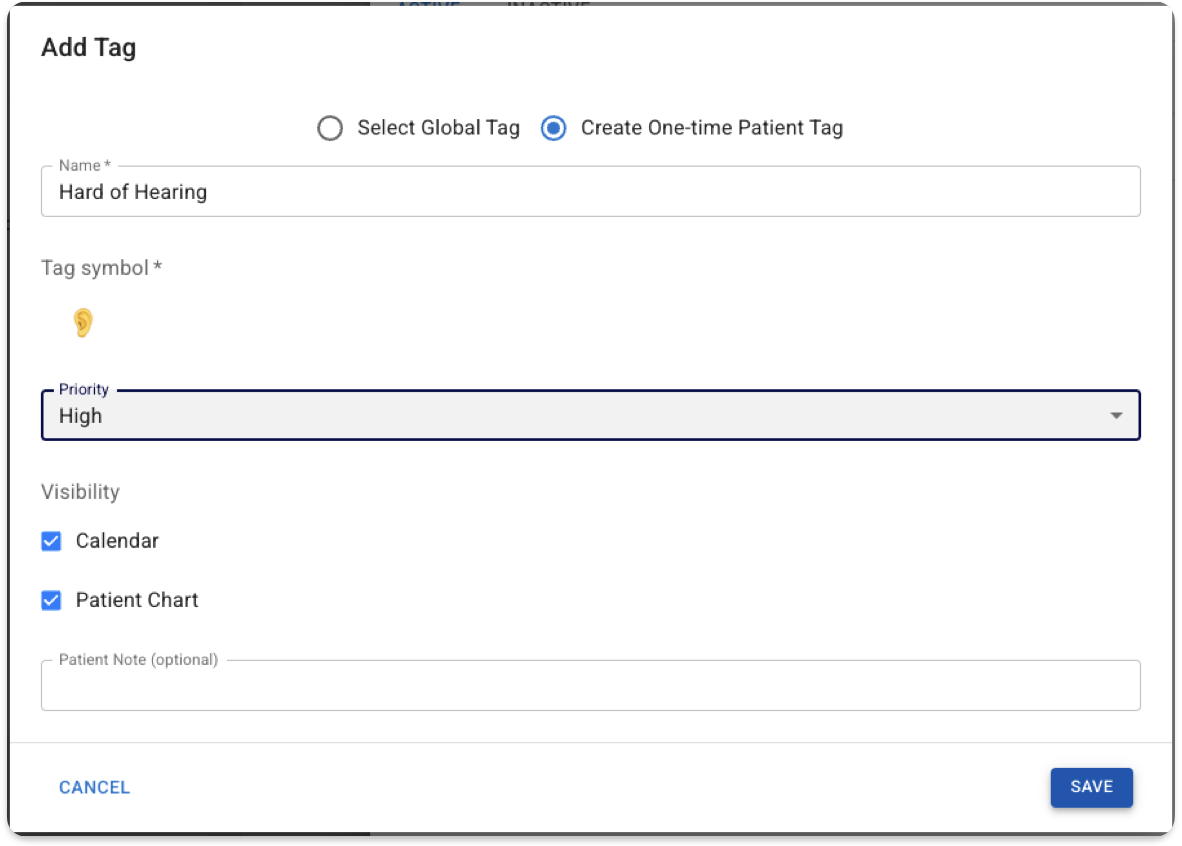Click the 'Patient Chart' checkbox label text
This screenshot has width=1182, height=846.
(136, 600)
